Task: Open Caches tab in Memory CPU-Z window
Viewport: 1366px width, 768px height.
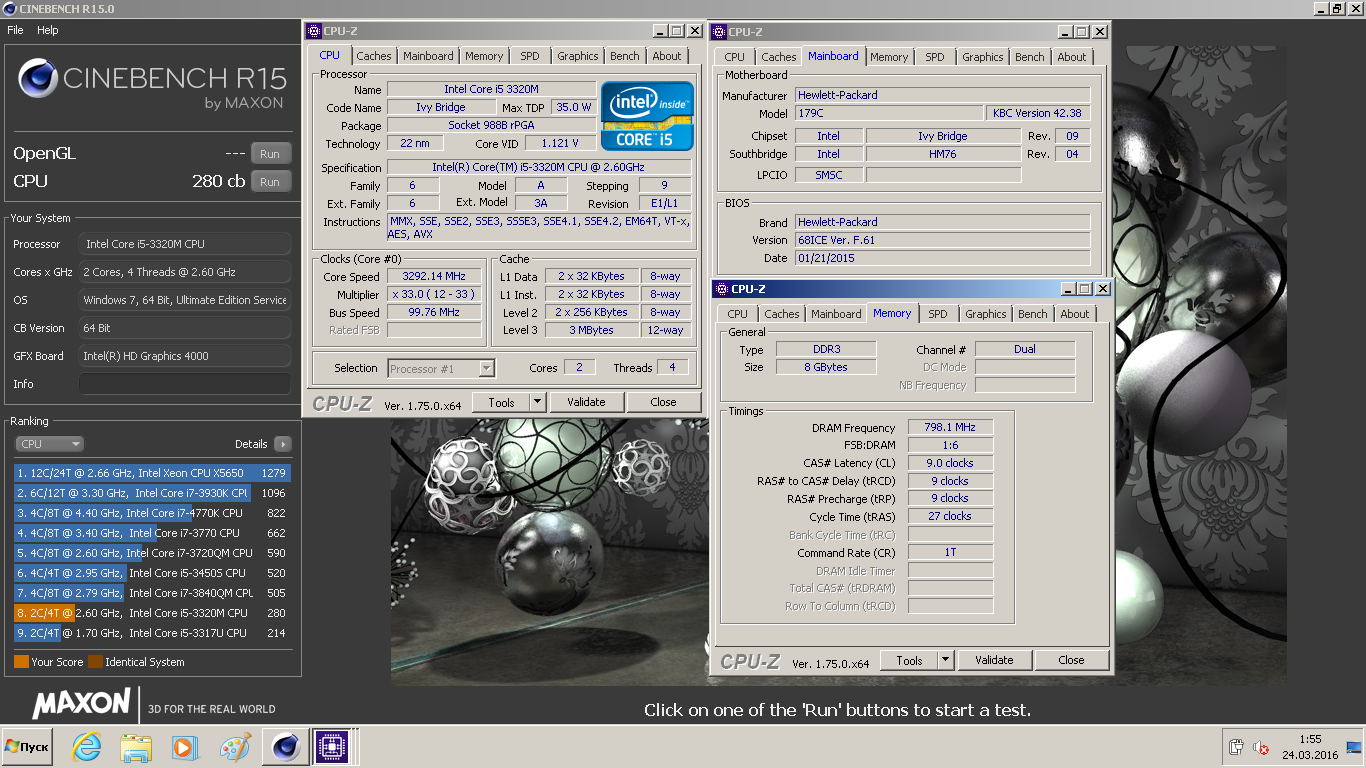Action: (x=782, y=314)
